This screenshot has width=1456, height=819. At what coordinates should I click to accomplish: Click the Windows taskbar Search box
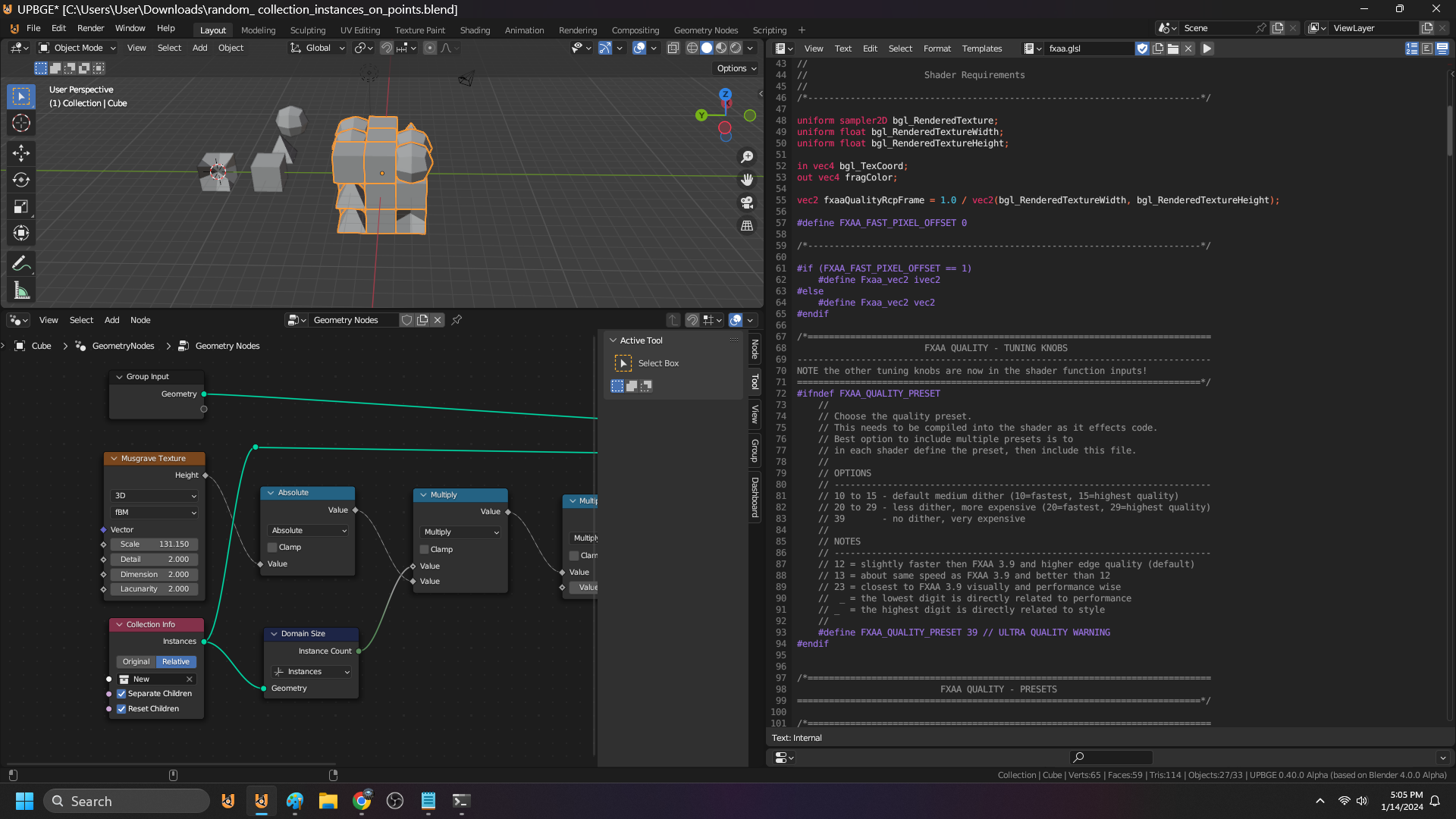[x=126, y=801]
